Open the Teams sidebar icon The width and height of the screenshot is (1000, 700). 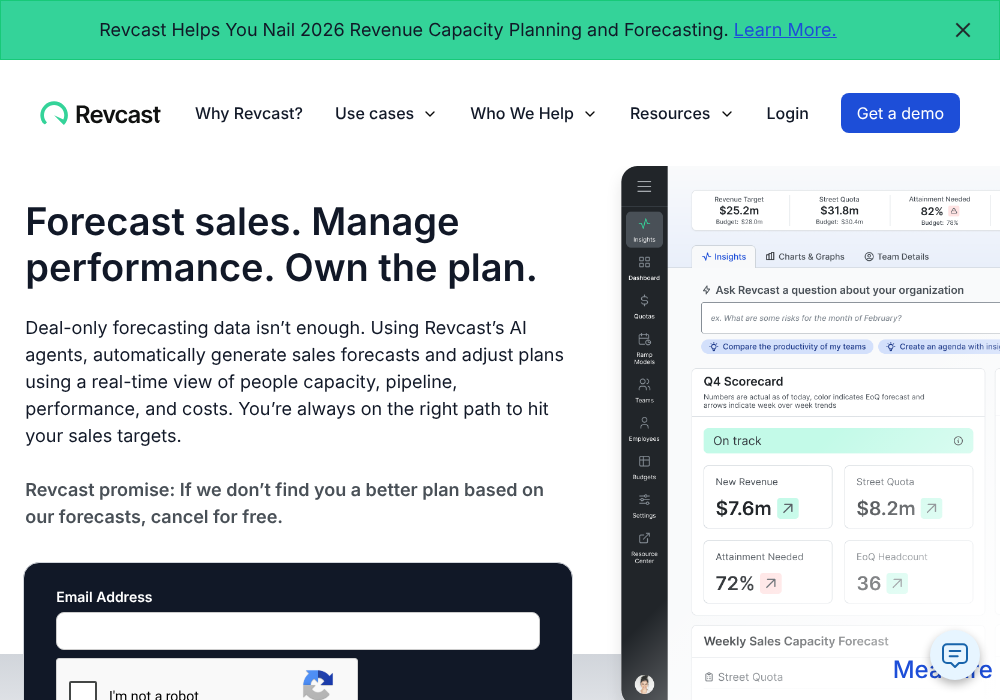[644, 387]
